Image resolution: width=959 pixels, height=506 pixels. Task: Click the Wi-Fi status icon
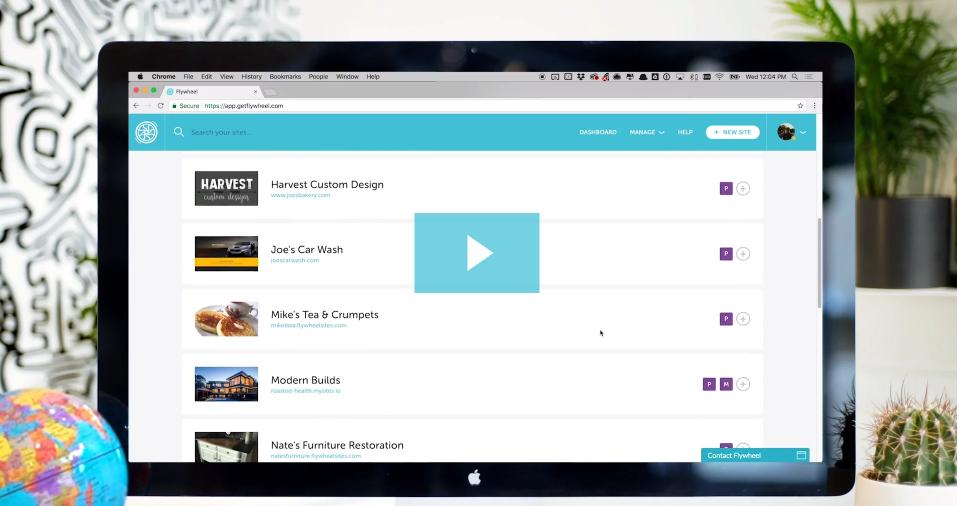point(719,76)
